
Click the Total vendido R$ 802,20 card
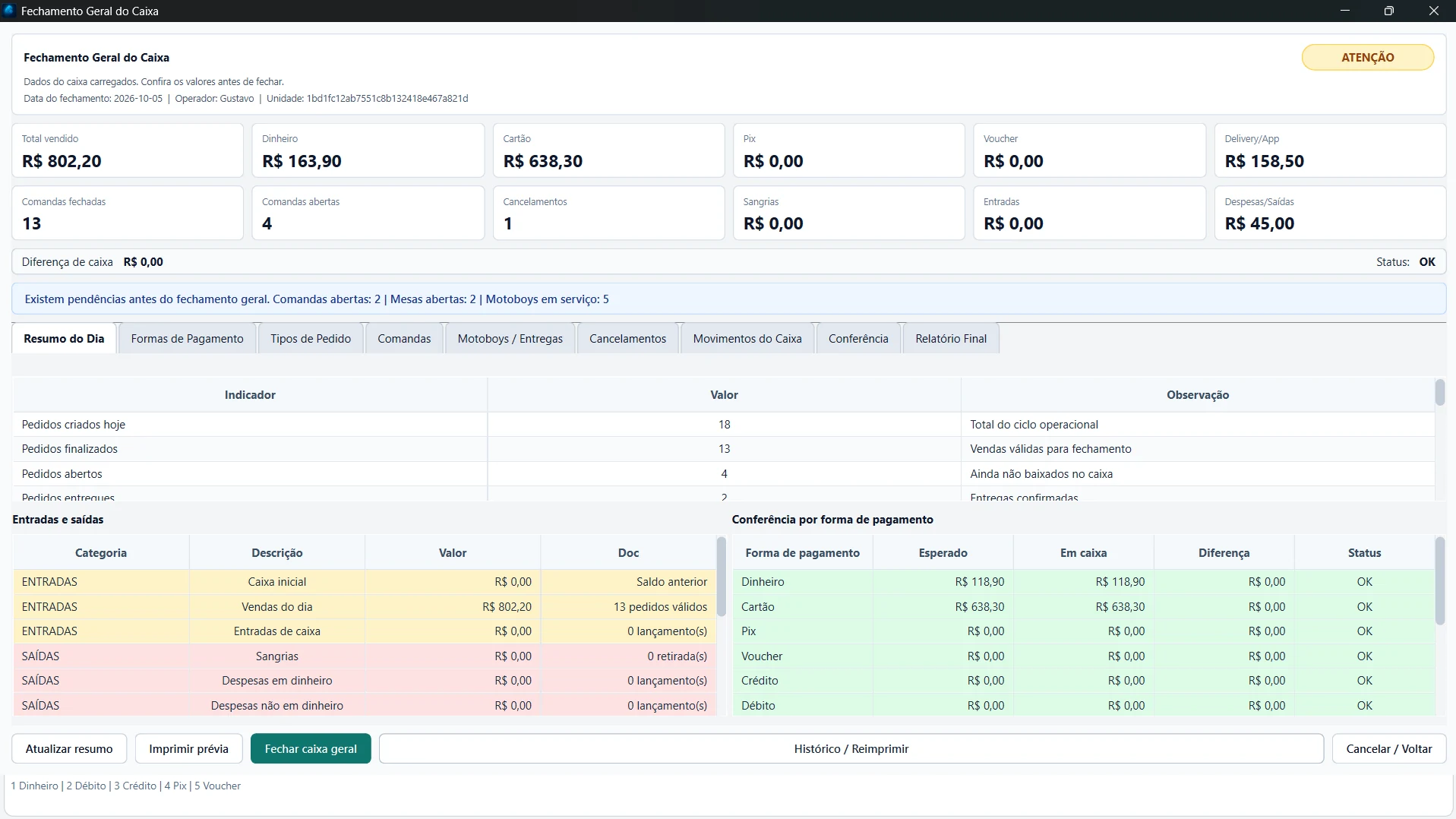pyautogui.click(x=128, y=150)
